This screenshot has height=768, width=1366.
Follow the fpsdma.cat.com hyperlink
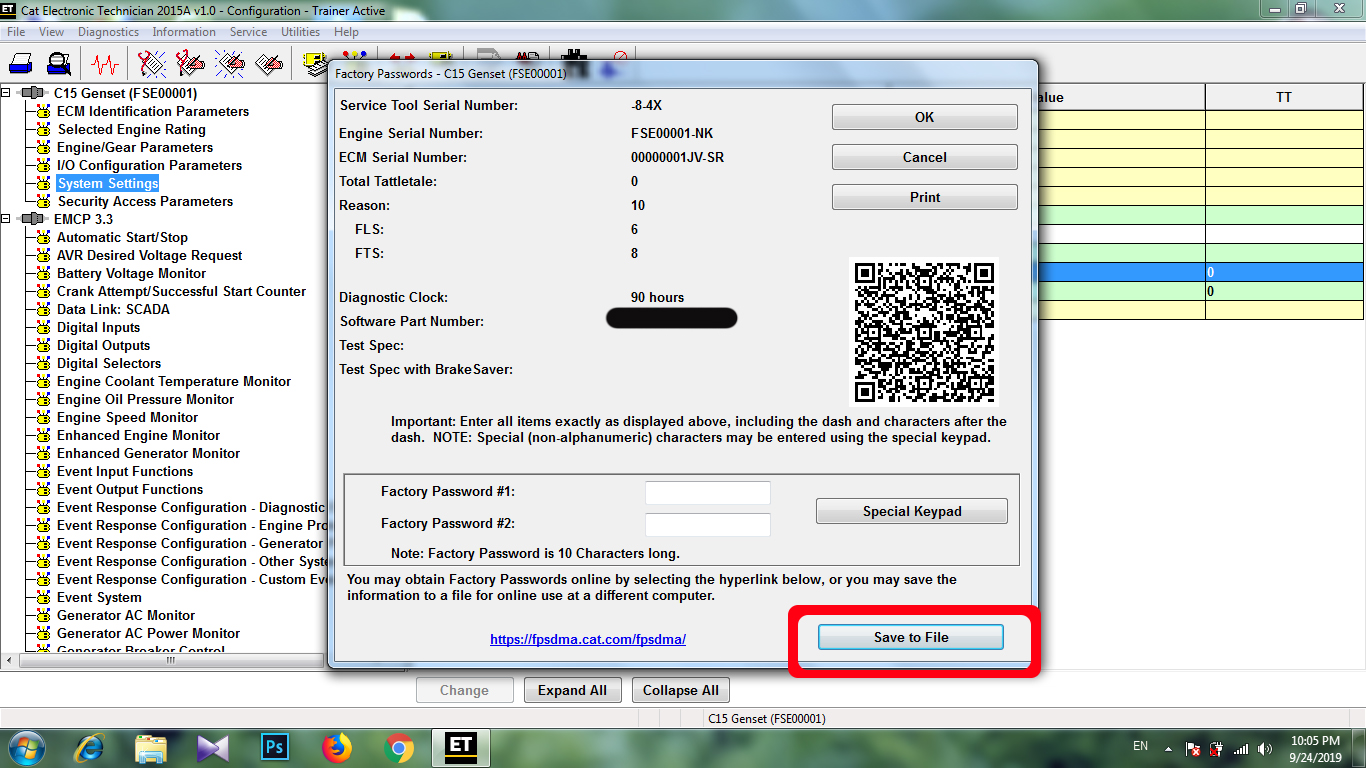[x=588, y=639]
